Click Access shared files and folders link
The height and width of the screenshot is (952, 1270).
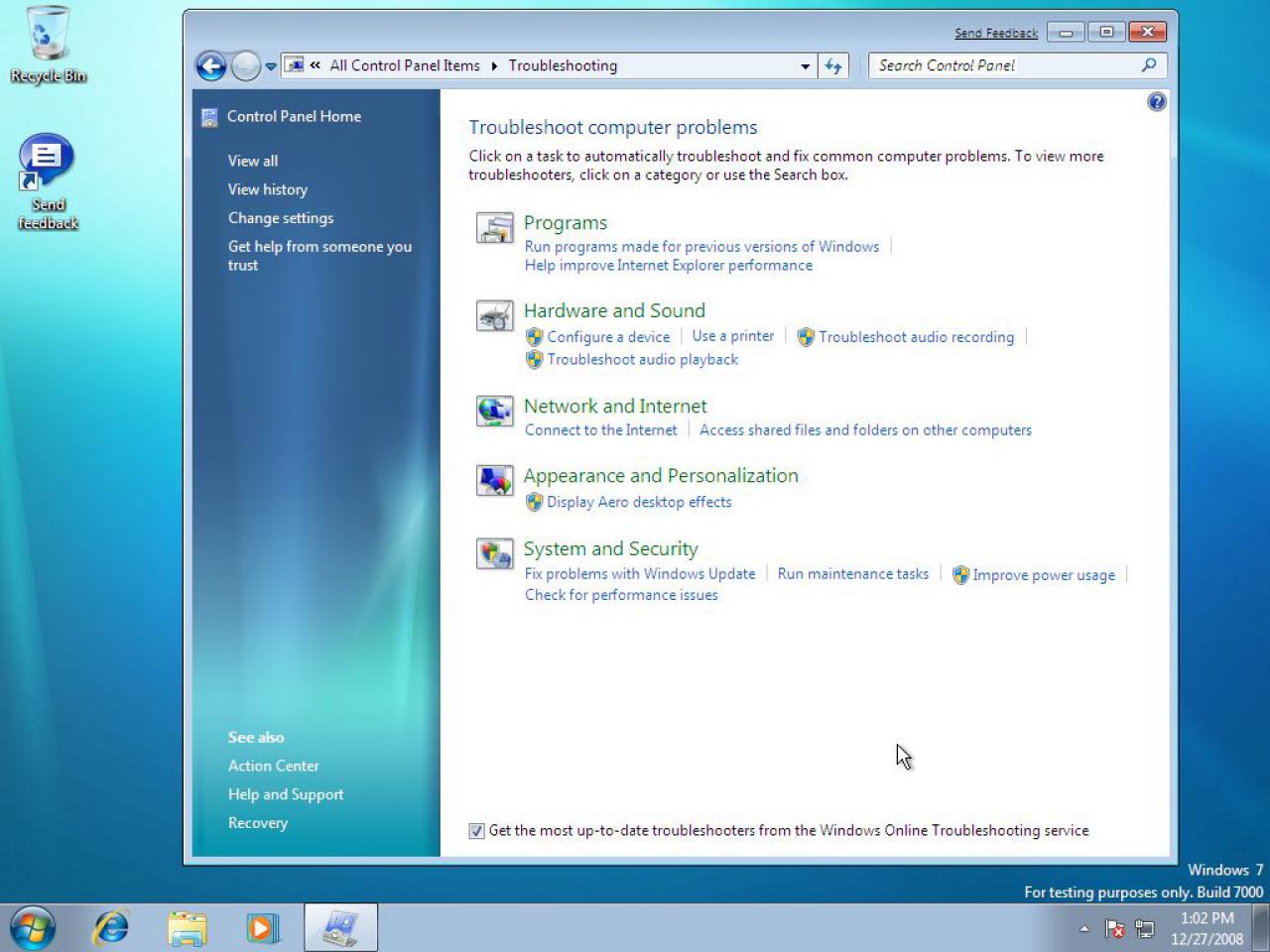[865, 430]
